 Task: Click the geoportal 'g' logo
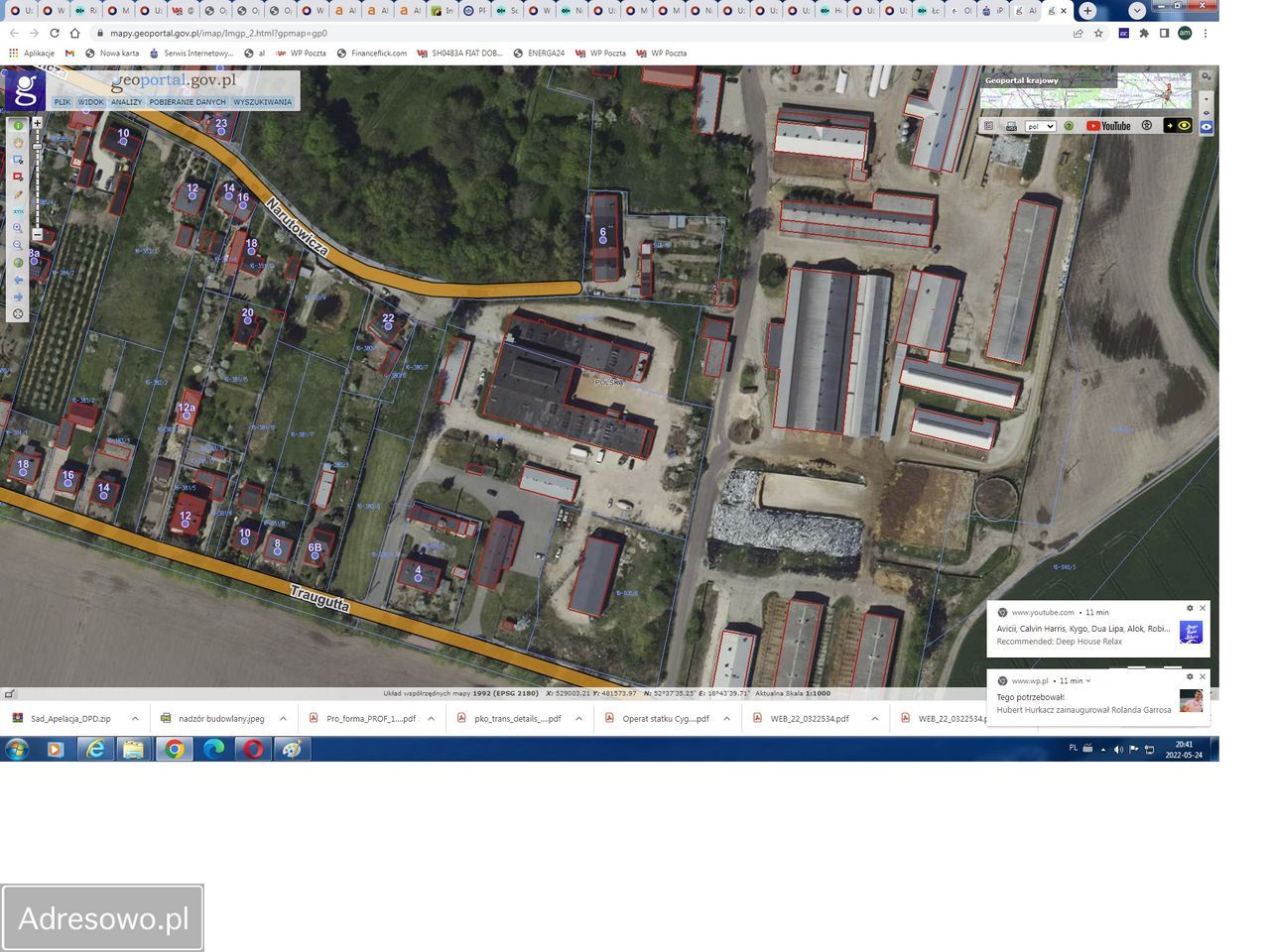[24, 90]
